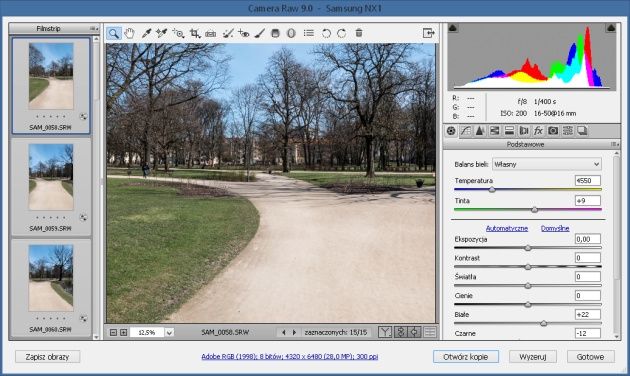Go to previous image arrow
The image size is (630, 376).
[x=284, y=333]
